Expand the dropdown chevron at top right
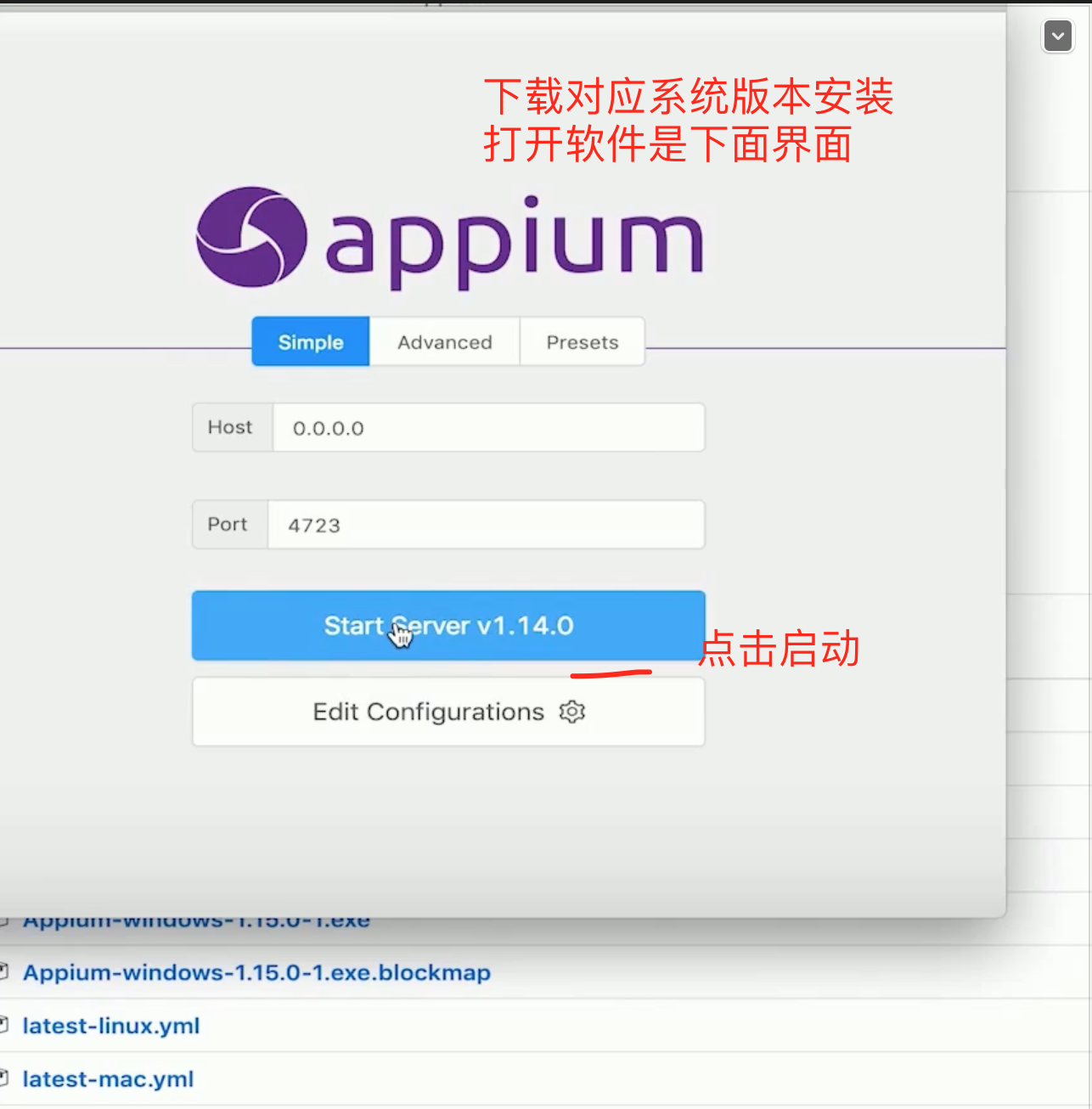Image resolution: width=1092 pixels, height=1109 pixels. click(x=1058, y=37)
